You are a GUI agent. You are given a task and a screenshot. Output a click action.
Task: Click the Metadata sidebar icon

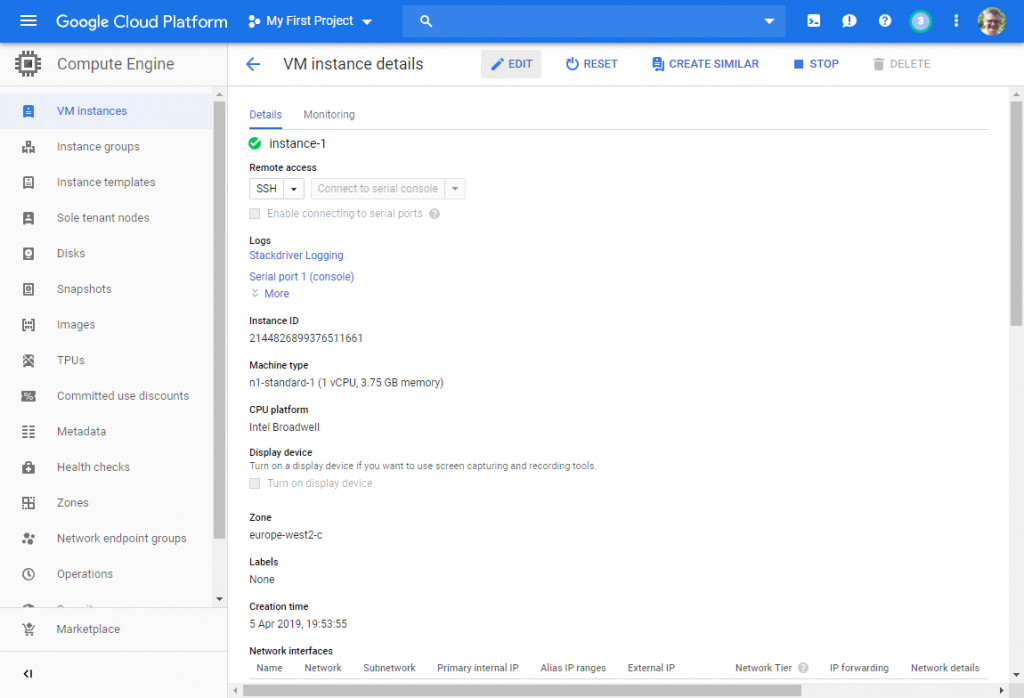(28, 432)
